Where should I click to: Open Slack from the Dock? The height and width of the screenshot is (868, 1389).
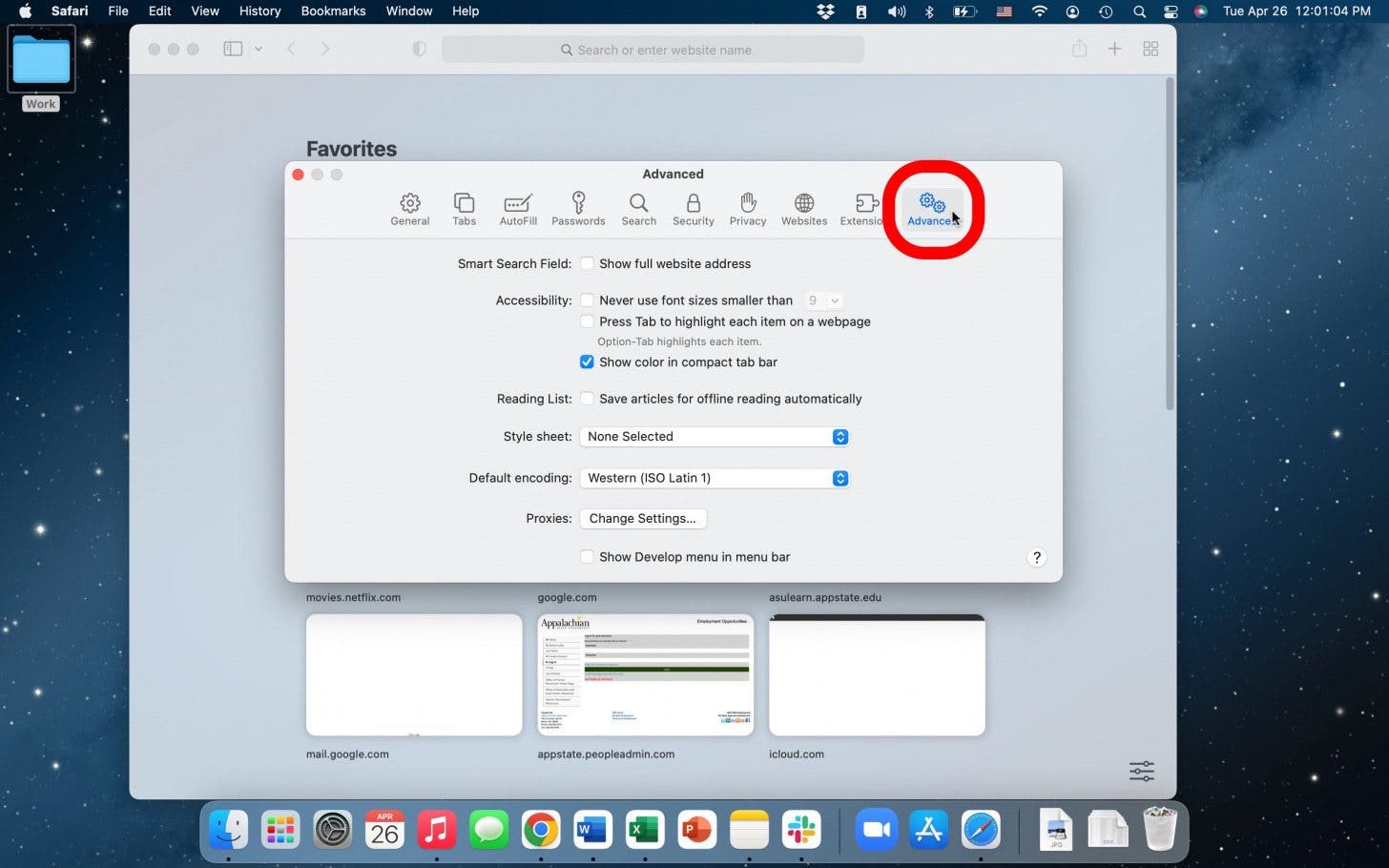coord(801,830)
